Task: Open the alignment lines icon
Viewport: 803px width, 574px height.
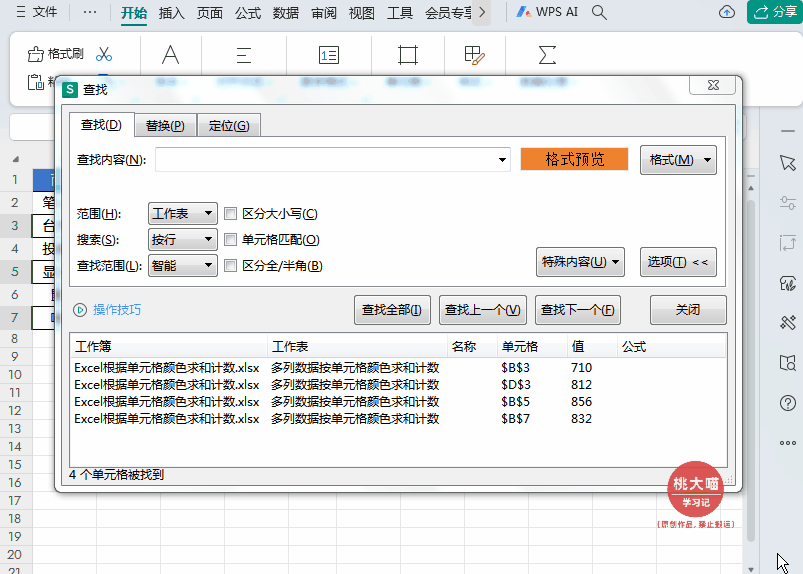Action: 244,55
